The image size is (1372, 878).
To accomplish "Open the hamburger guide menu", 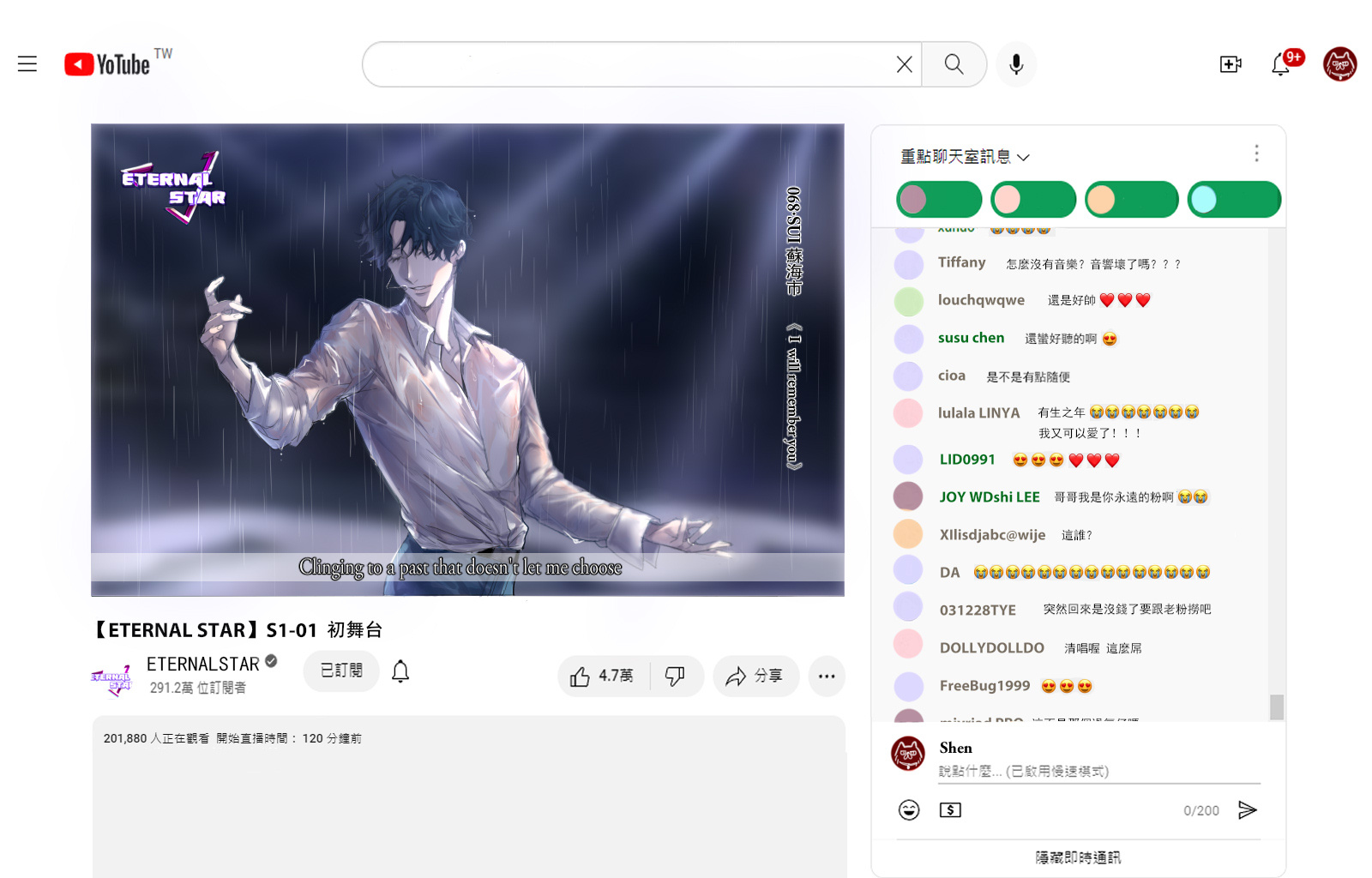I will [27, 64].
